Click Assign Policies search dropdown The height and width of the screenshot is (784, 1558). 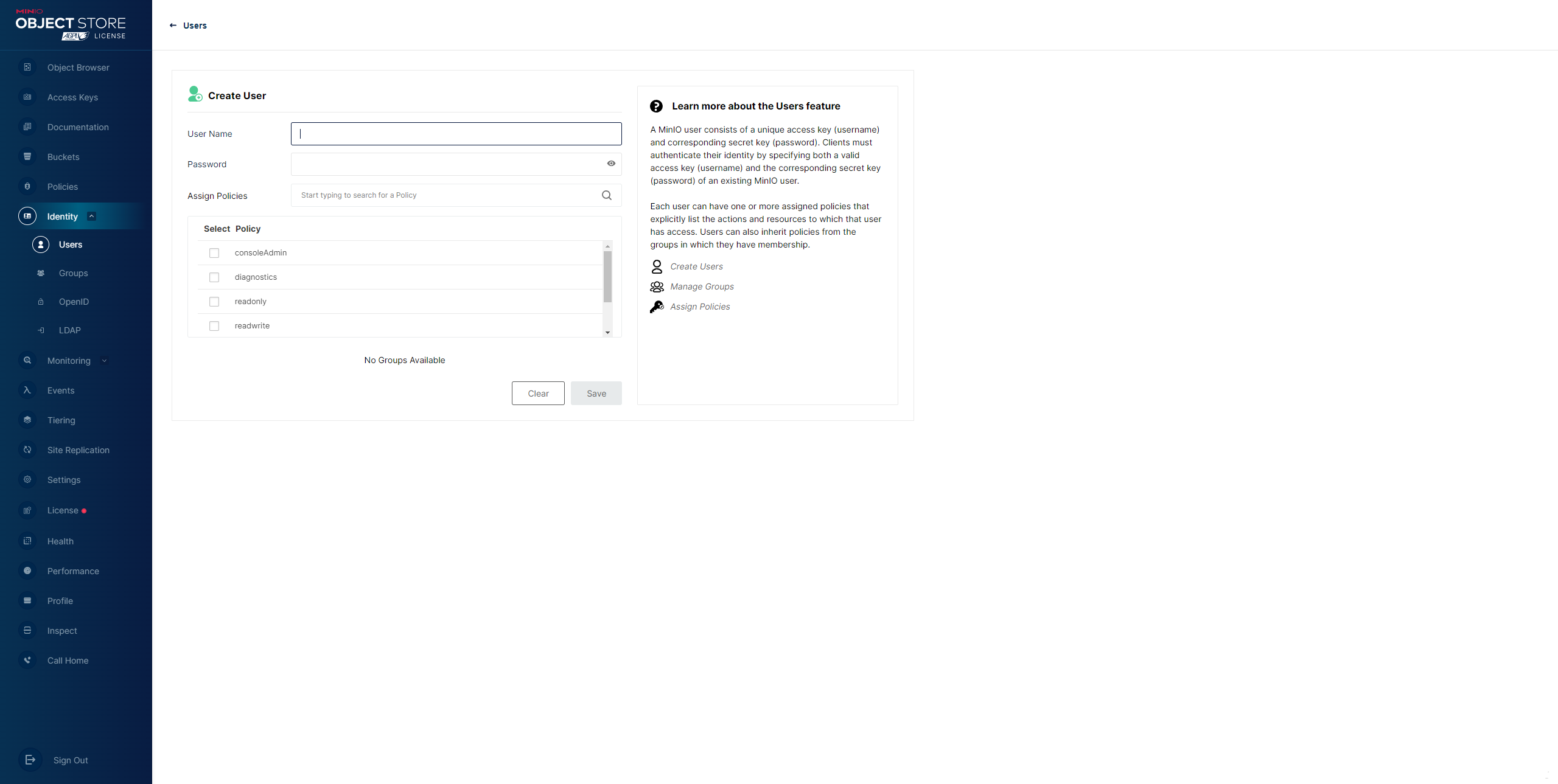pyautogui.click(x=454, y=195)
